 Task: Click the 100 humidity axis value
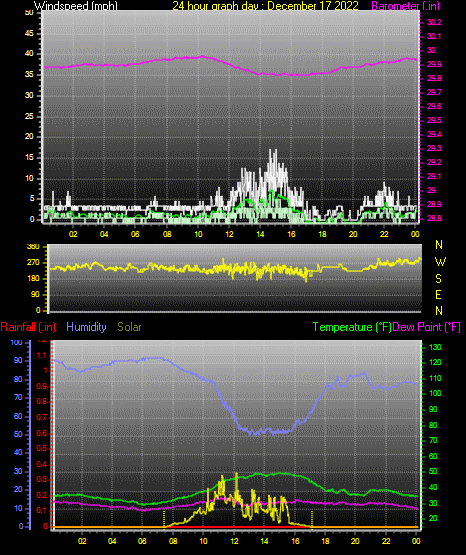tap(16, 342)
